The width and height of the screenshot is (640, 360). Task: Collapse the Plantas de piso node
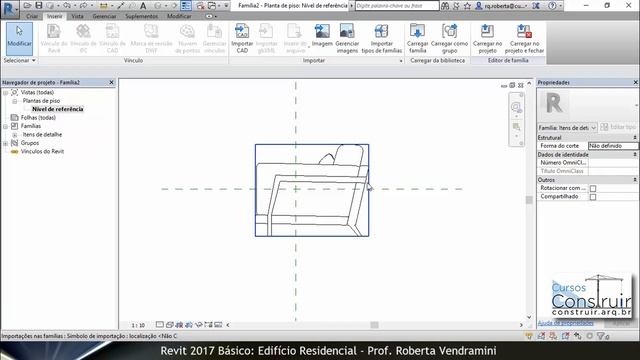click(x=15, y=101)
